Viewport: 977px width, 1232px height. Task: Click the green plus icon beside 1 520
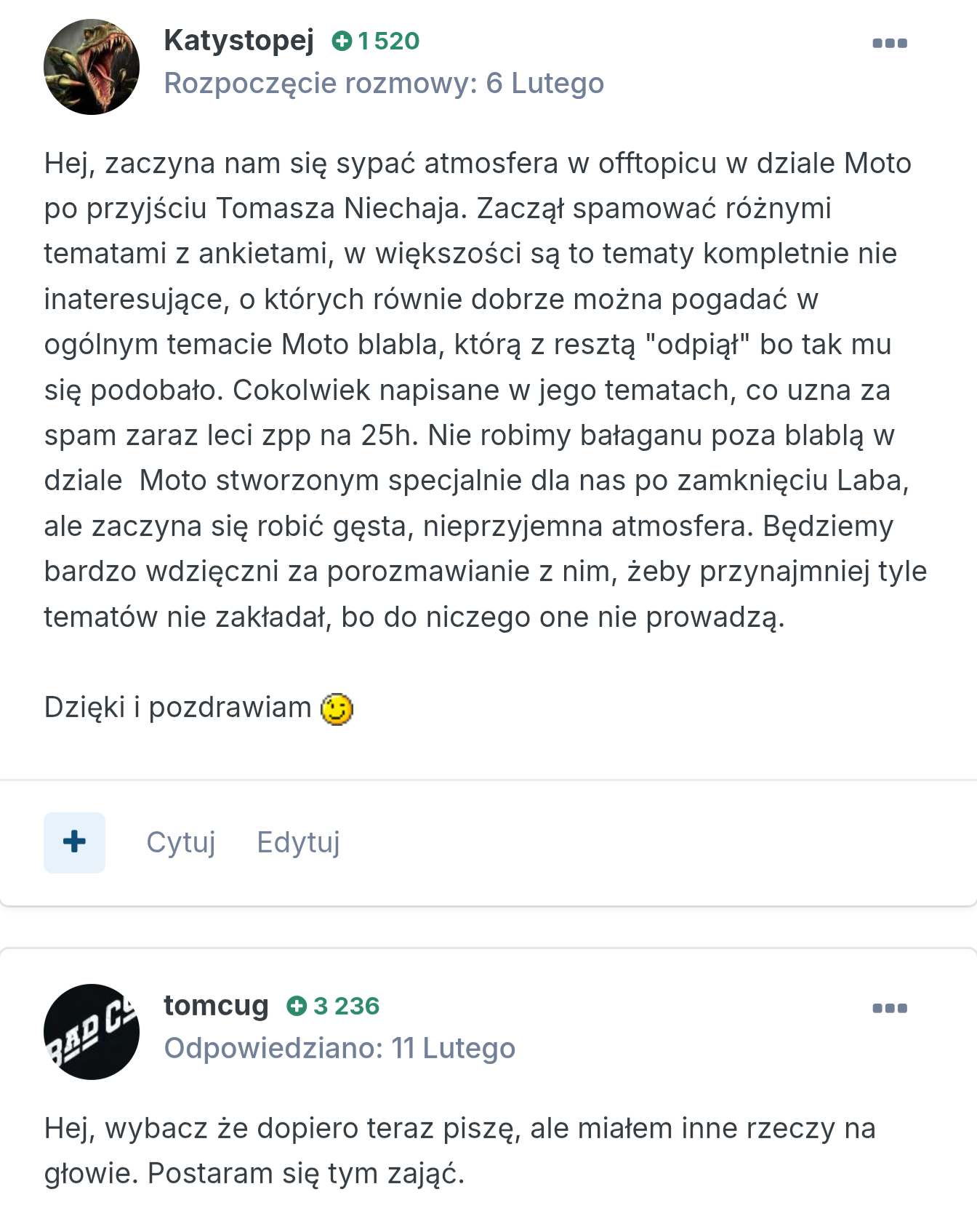point(342,41)
